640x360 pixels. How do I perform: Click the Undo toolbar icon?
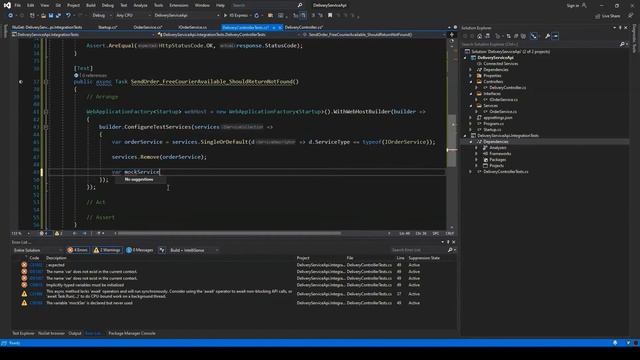pos(68,16)
